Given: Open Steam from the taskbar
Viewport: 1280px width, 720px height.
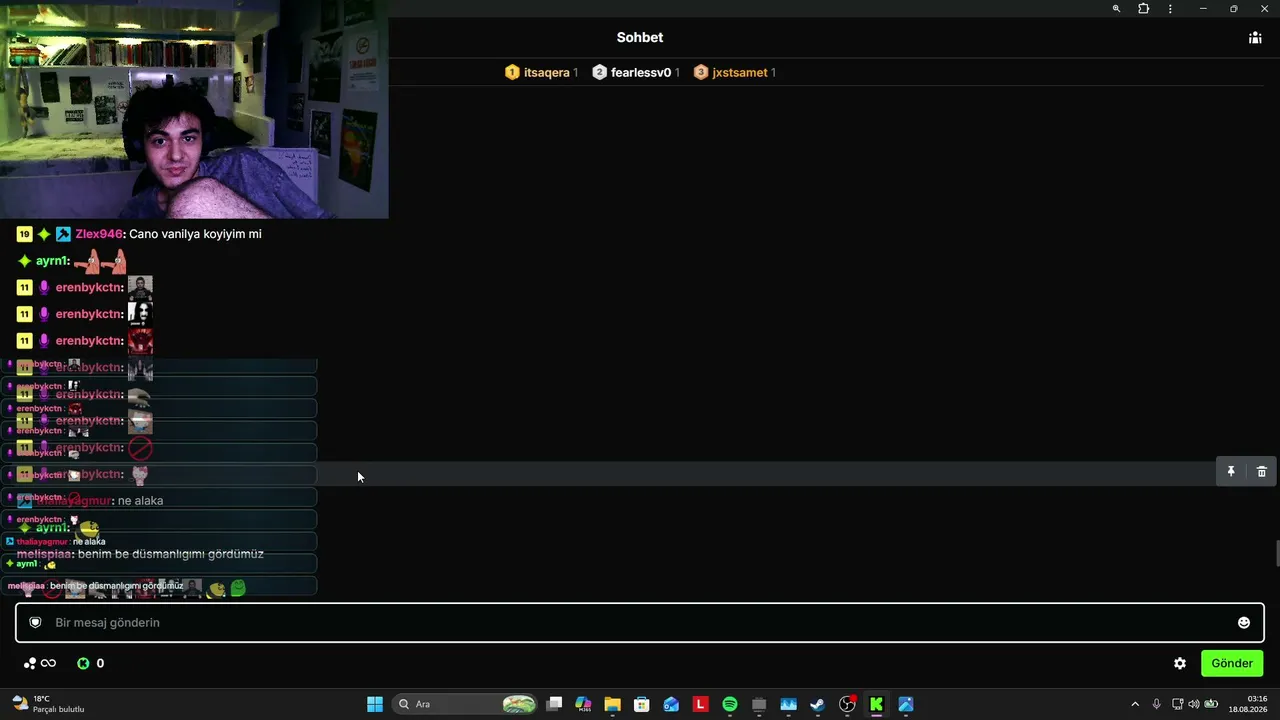Looking at the screenshot, I should pyautogui.click(x=817, y=704).
